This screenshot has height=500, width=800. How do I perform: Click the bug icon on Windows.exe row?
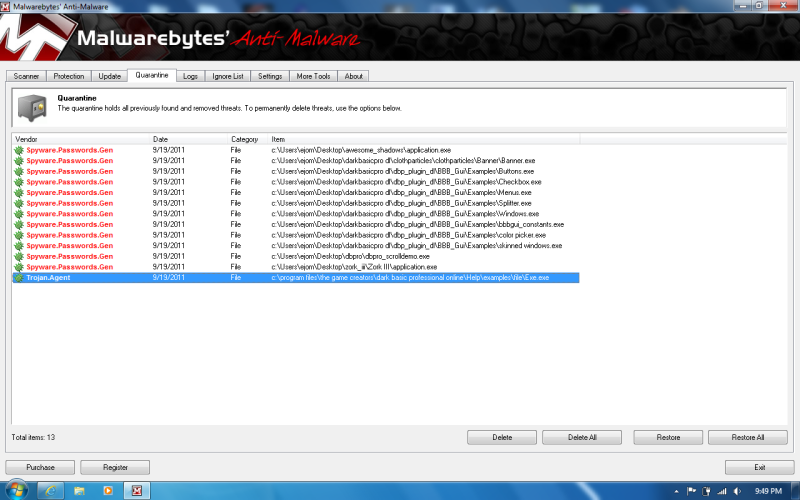click(x=19, y=214)
